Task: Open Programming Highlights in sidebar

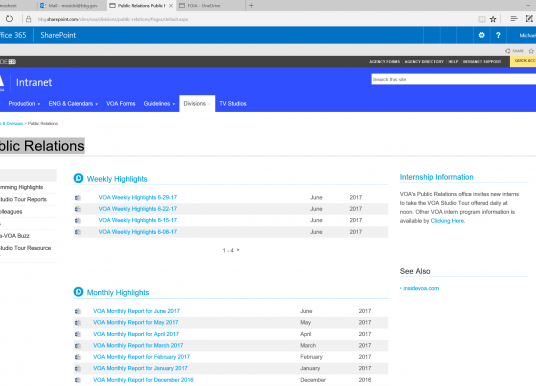Action: click(x=22, y=187)
